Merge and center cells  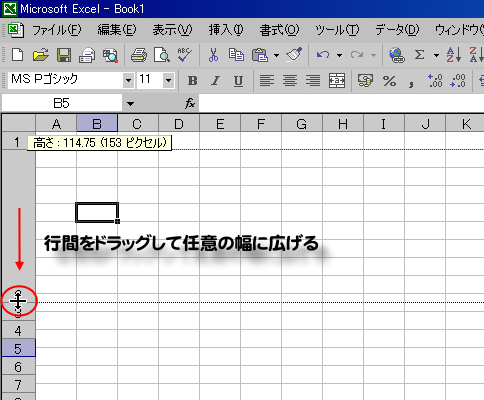[x=337, y=81]
